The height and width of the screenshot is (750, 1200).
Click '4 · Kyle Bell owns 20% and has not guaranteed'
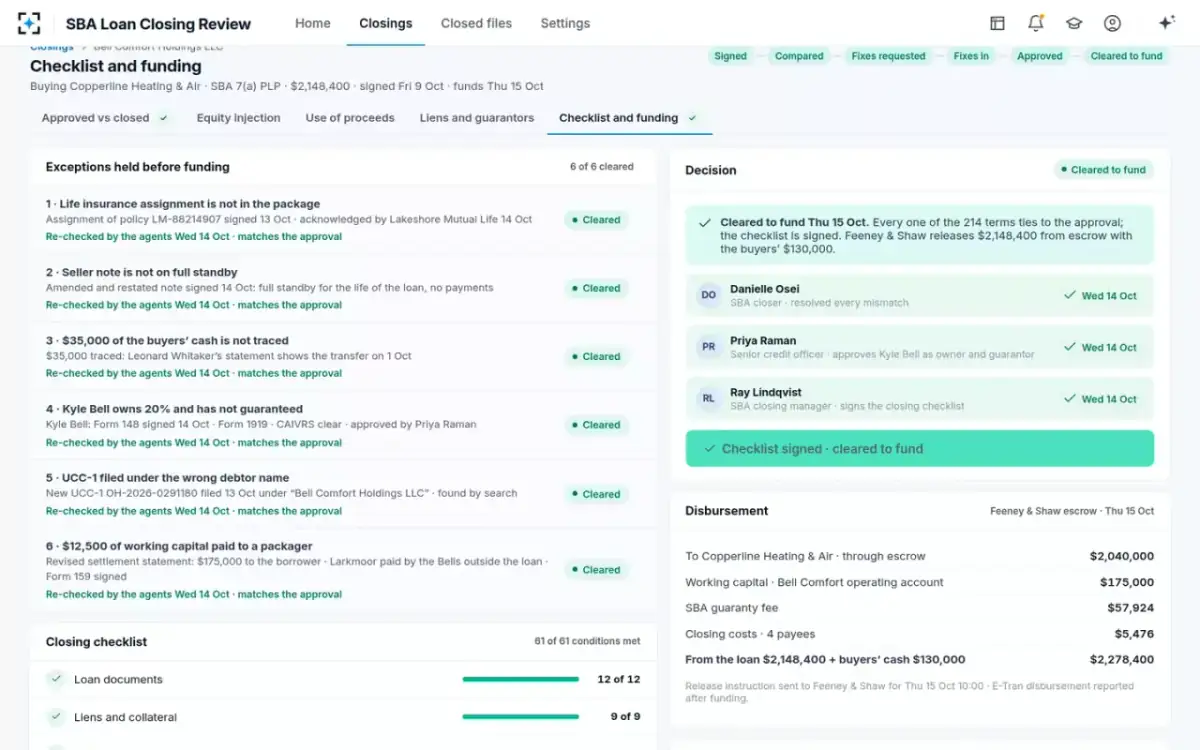(x=174, y=409)
